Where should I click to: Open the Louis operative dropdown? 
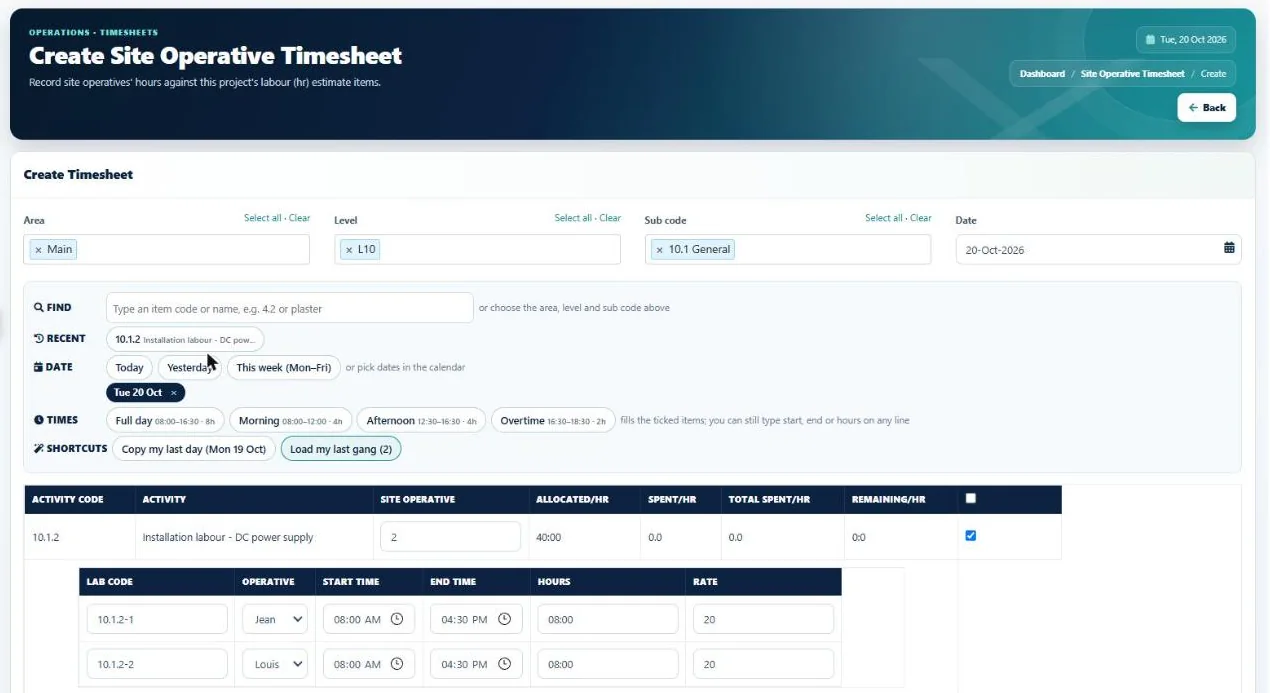[275, 664]
